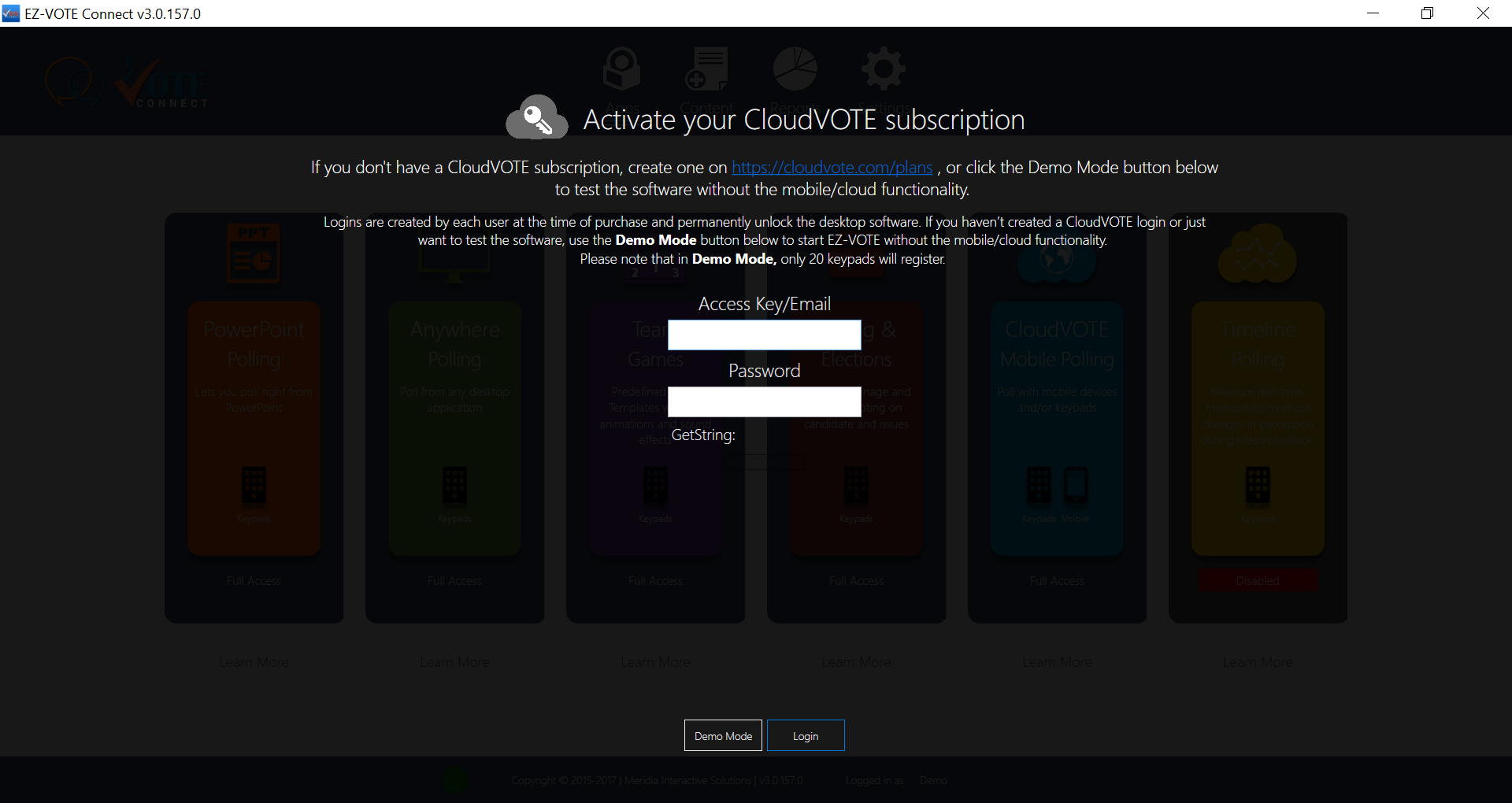
Task: Click the EZ-VOTE Connect logo
Action: tap(128, 82)
